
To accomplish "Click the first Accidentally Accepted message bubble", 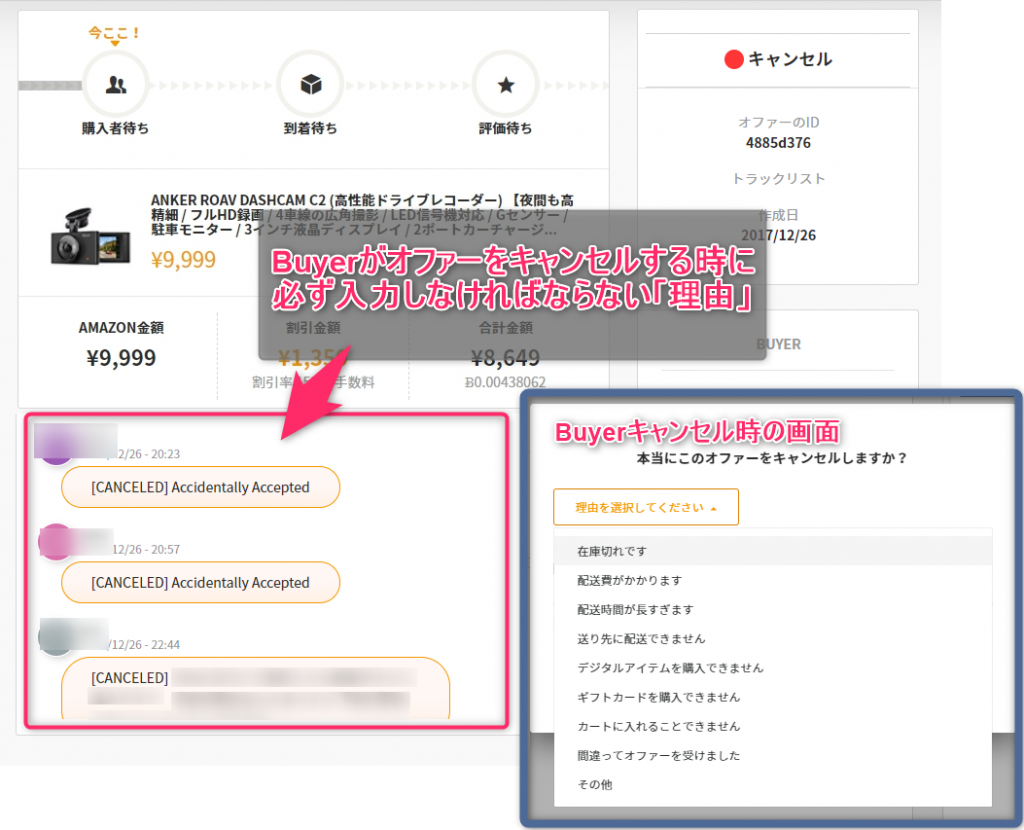I will (200, 488).
